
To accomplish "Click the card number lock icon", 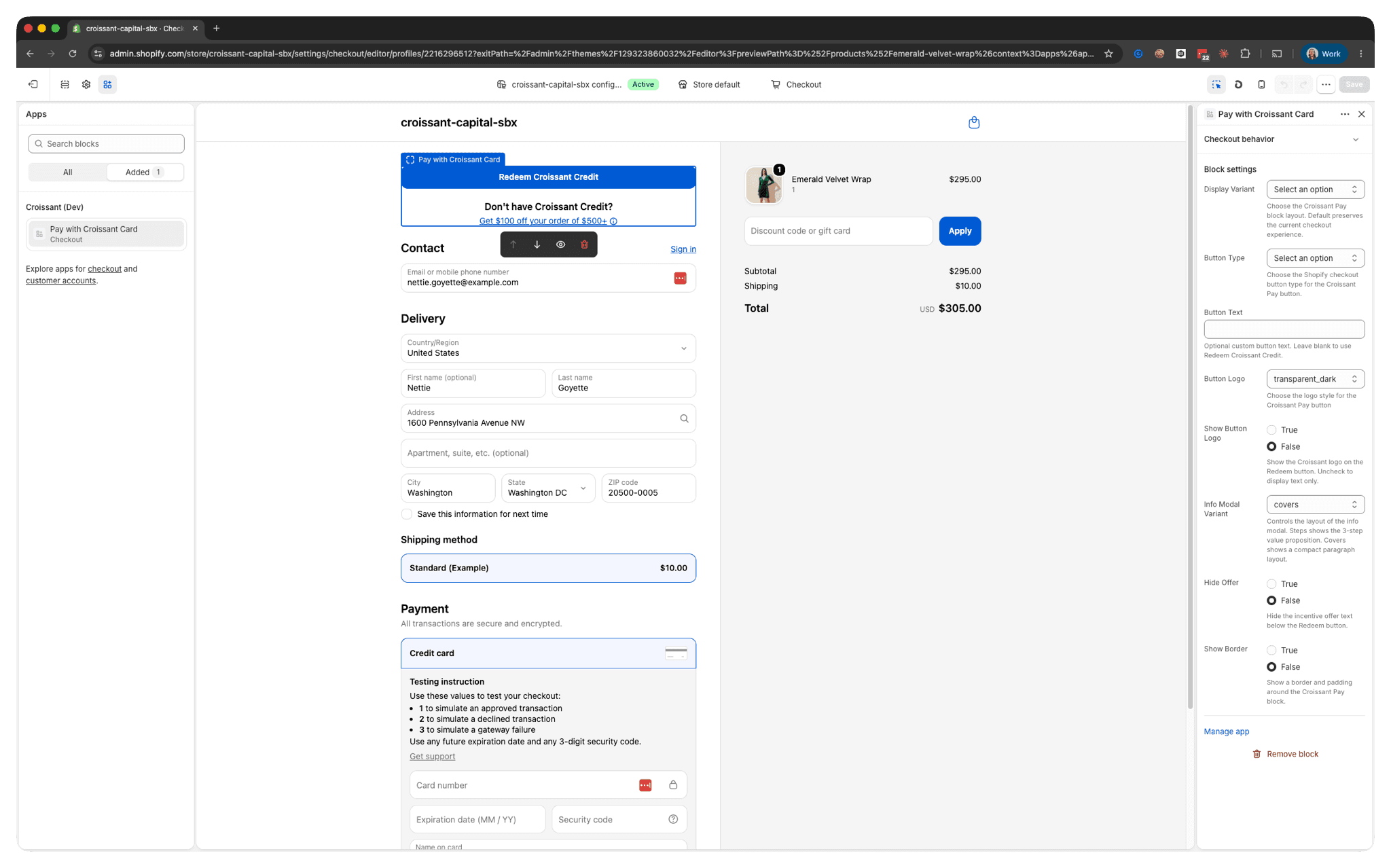I will pyautogui.click(x=673, y=785).
